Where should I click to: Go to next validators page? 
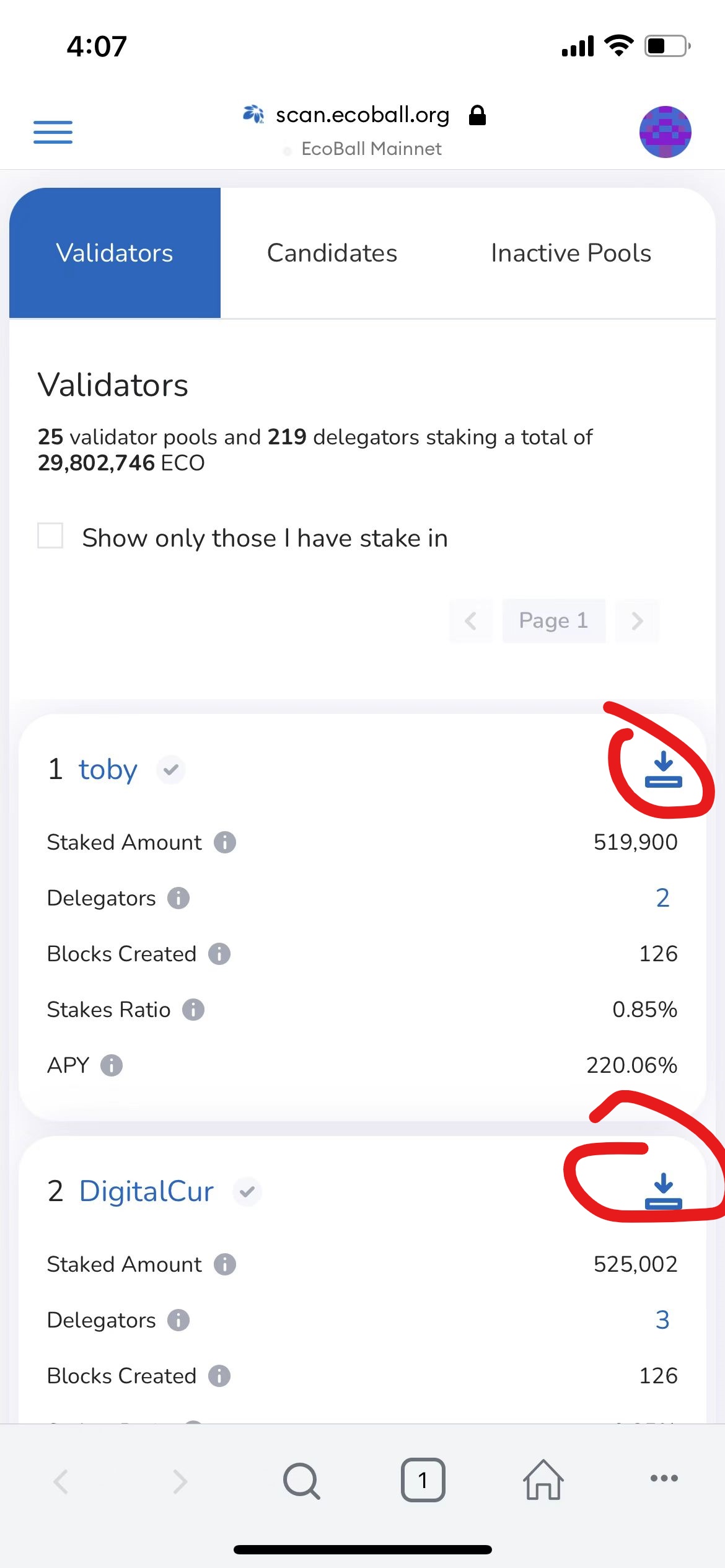click(637, 620)
